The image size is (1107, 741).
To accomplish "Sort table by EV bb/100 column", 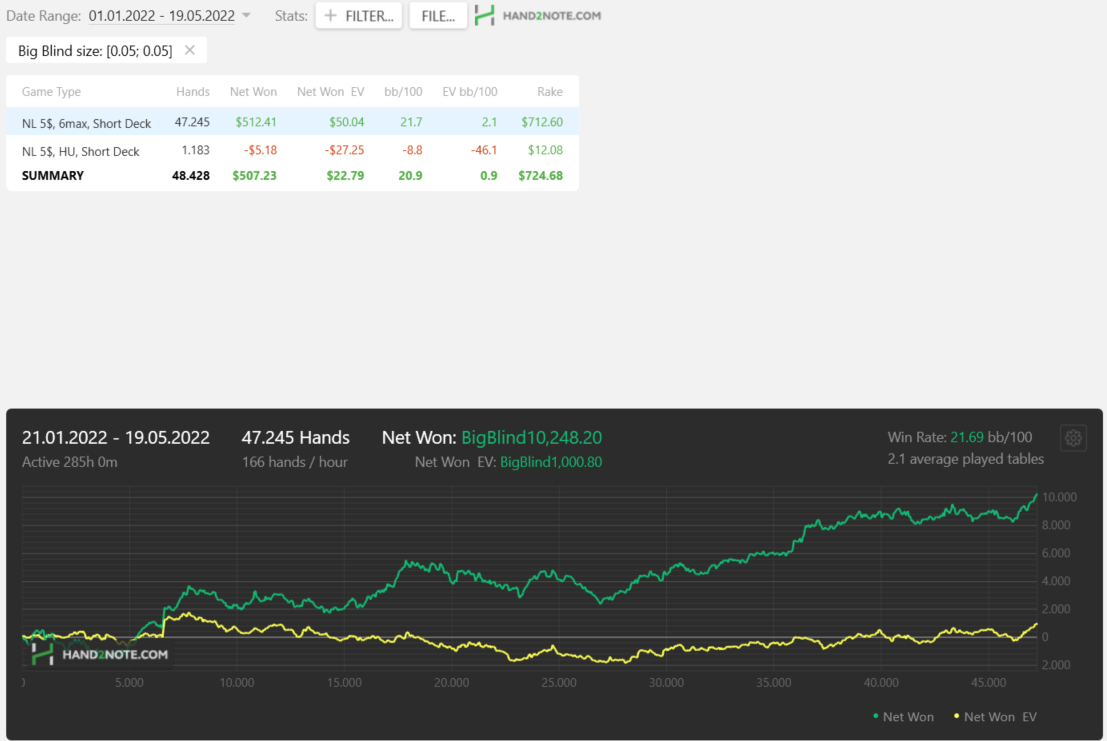I will click(469, 92).
